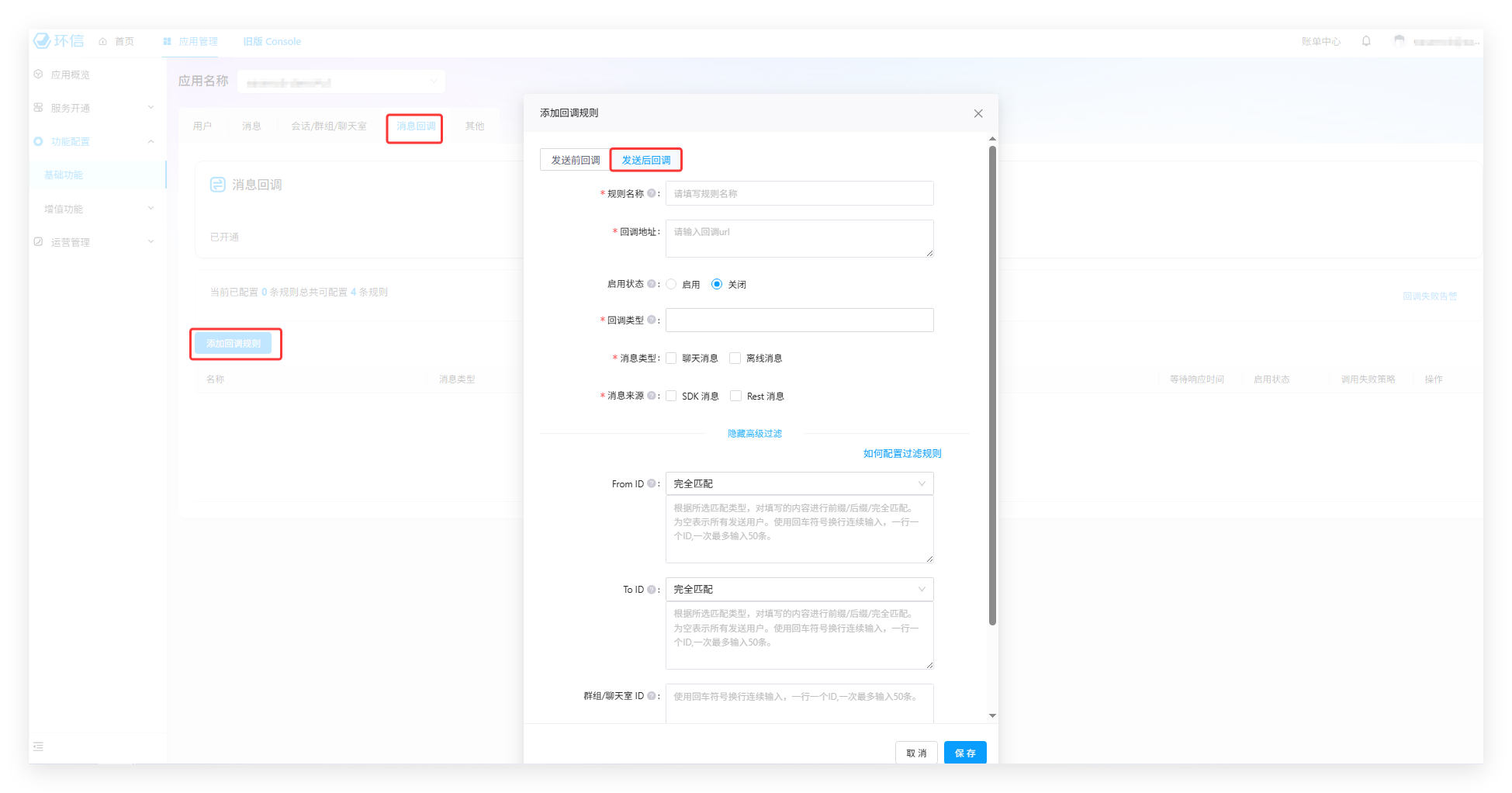
Task: Click the sidebar collapse icon at bottom
Action: [x=38, y=746]
